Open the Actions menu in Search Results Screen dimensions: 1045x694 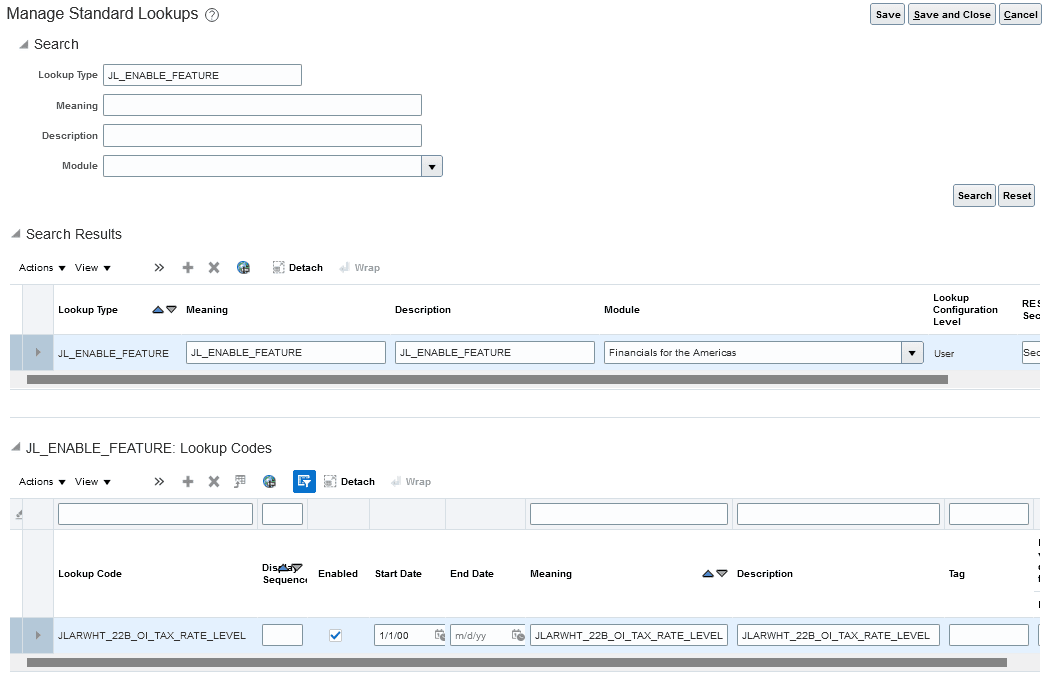point(38,267)
